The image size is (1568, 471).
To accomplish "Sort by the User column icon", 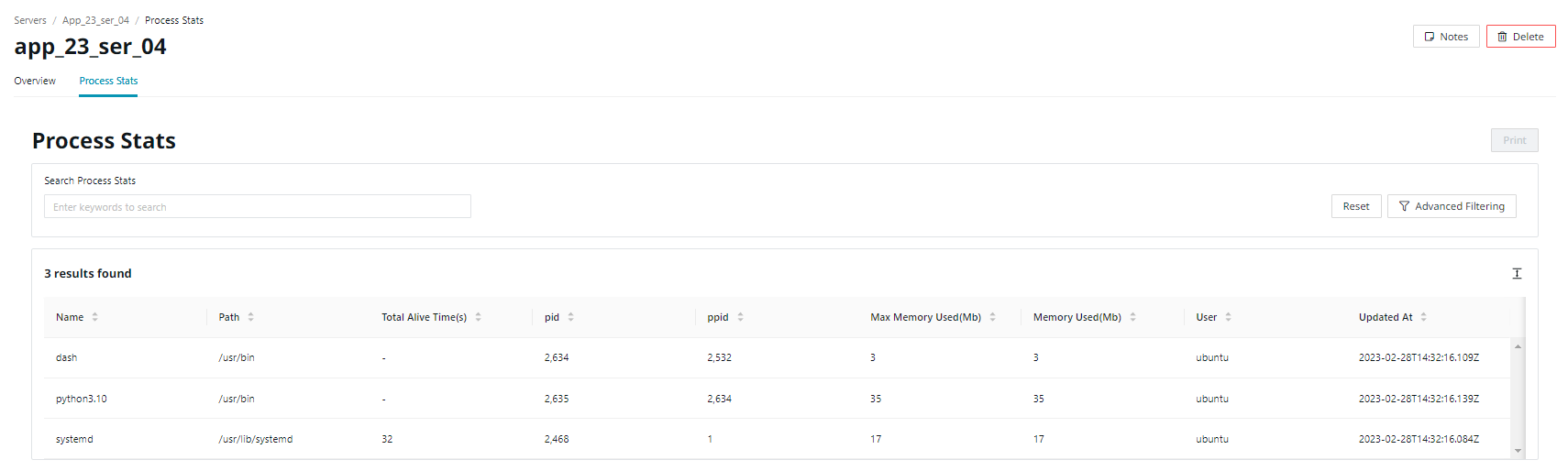I will [1228, 317].
